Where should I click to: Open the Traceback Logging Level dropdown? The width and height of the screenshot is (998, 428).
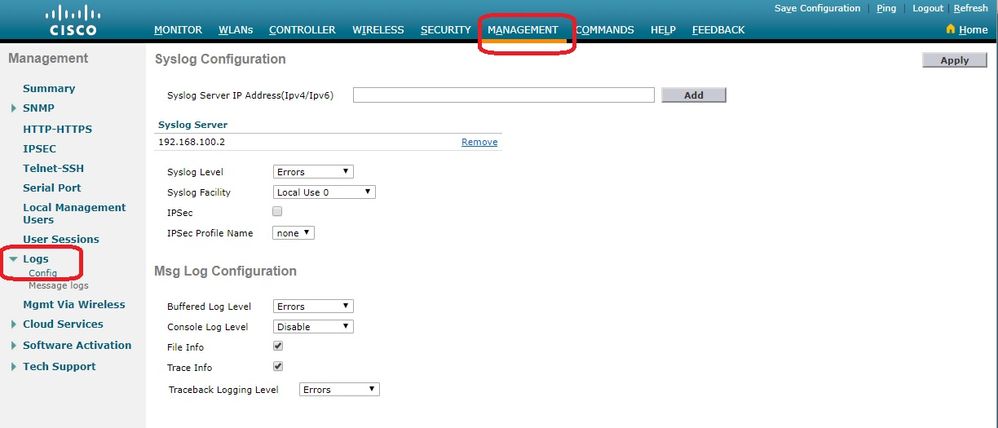(339, 390)
